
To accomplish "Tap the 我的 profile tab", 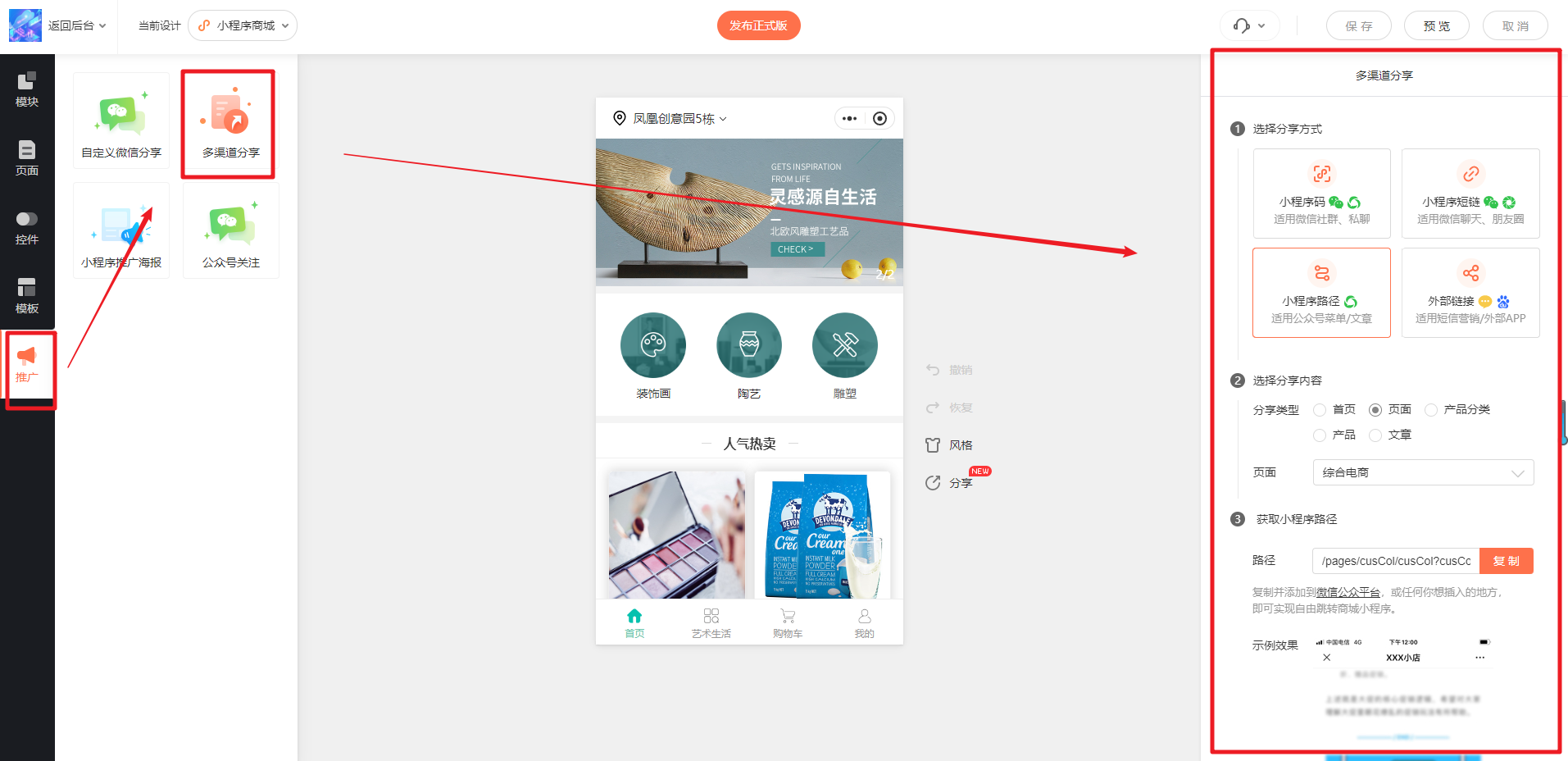I will [x=865, y=622].
